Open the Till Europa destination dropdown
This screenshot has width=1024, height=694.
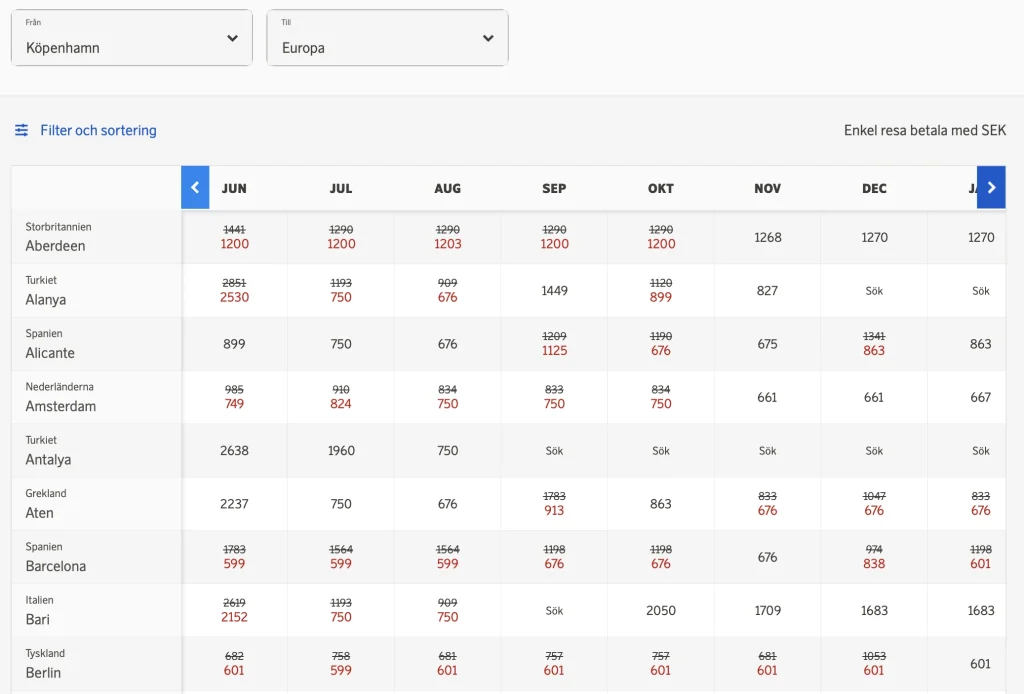pos(387,38)
